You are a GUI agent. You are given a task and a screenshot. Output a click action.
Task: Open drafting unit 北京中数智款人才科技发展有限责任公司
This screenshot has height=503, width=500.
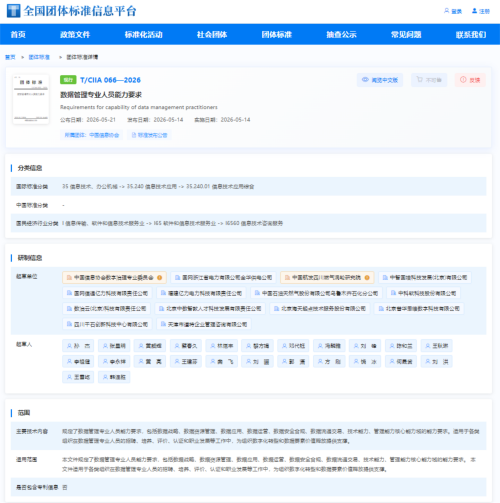210,309
